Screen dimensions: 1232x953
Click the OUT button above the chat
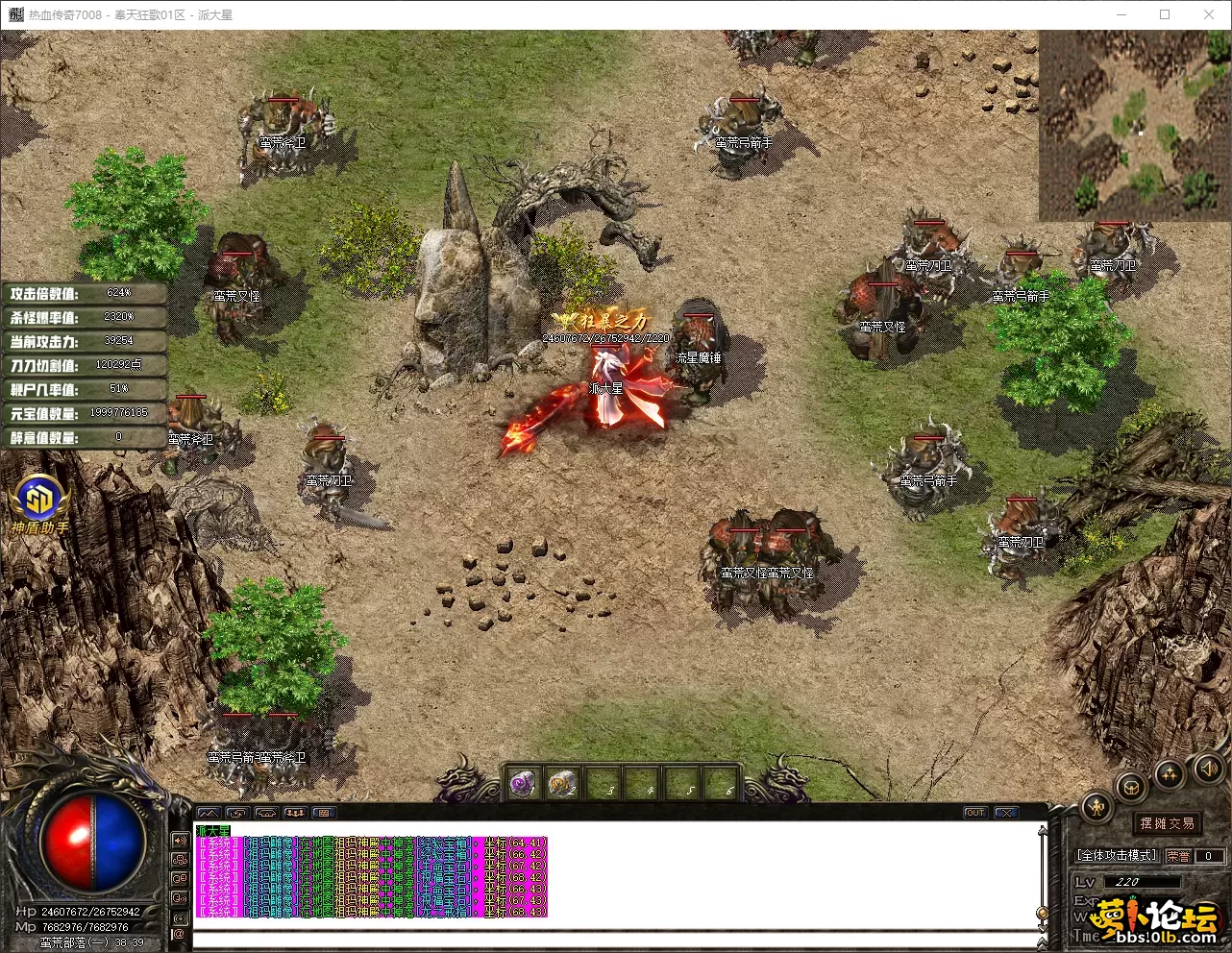tap(975, 813)
